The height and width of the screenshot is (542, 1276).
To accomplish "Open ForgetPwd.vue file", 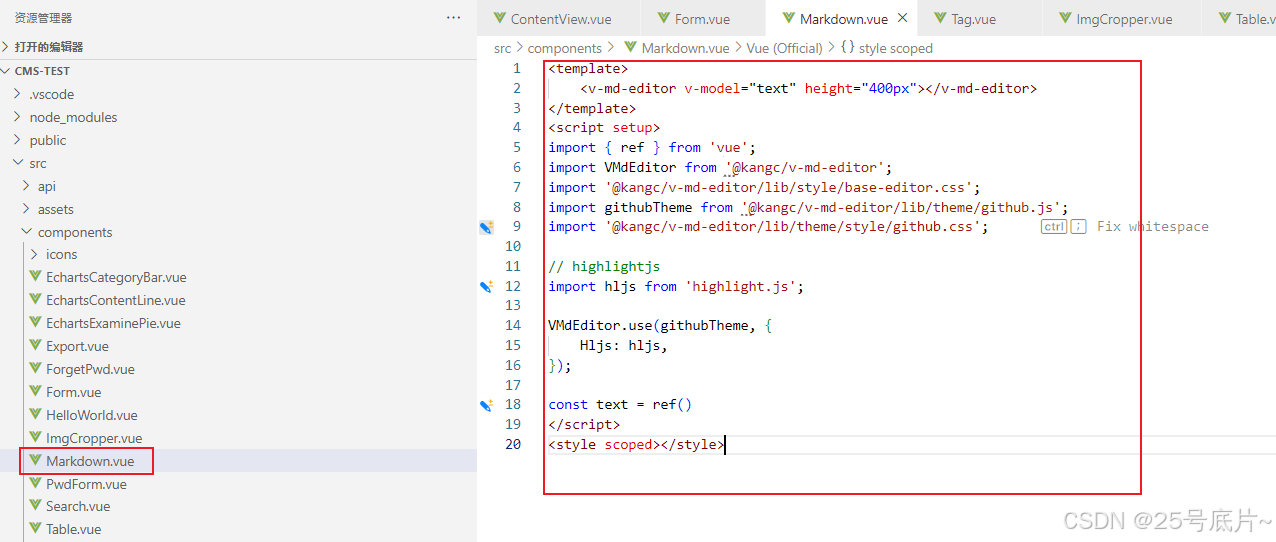I will click(x=90, y=369).
